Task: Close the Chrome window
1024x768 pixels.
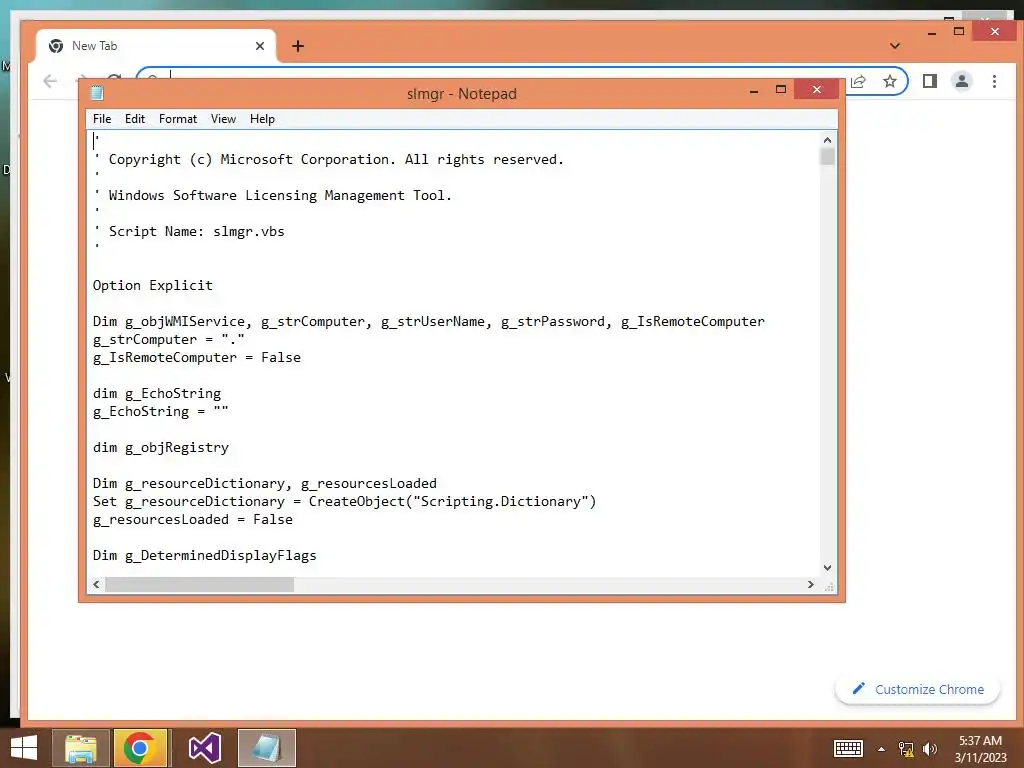Action: pyautogui.click(x=995, y=31)
